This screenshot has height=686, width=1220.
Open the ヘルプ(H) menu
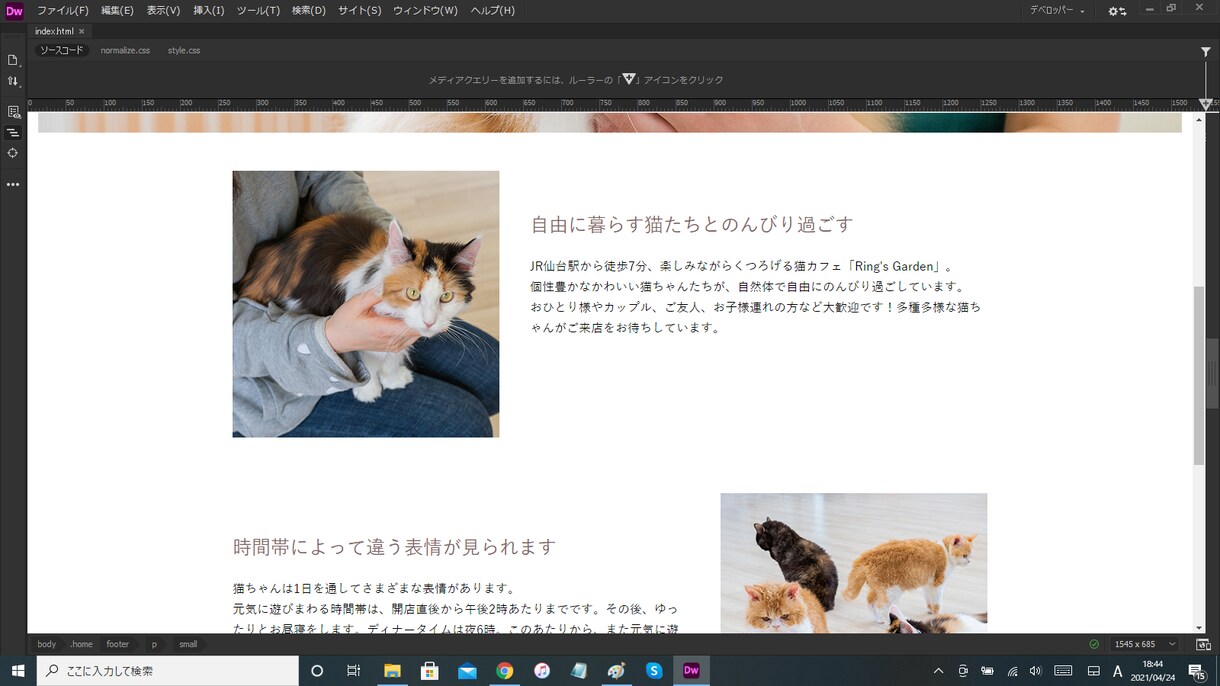pyautogui.click(x=493, y=10)
